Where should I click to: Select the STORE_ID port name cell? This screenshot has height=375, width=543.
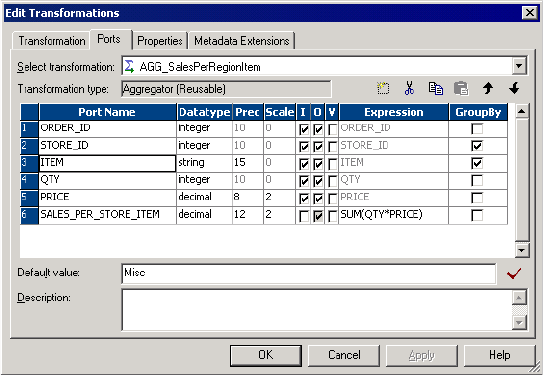(107, 146)
